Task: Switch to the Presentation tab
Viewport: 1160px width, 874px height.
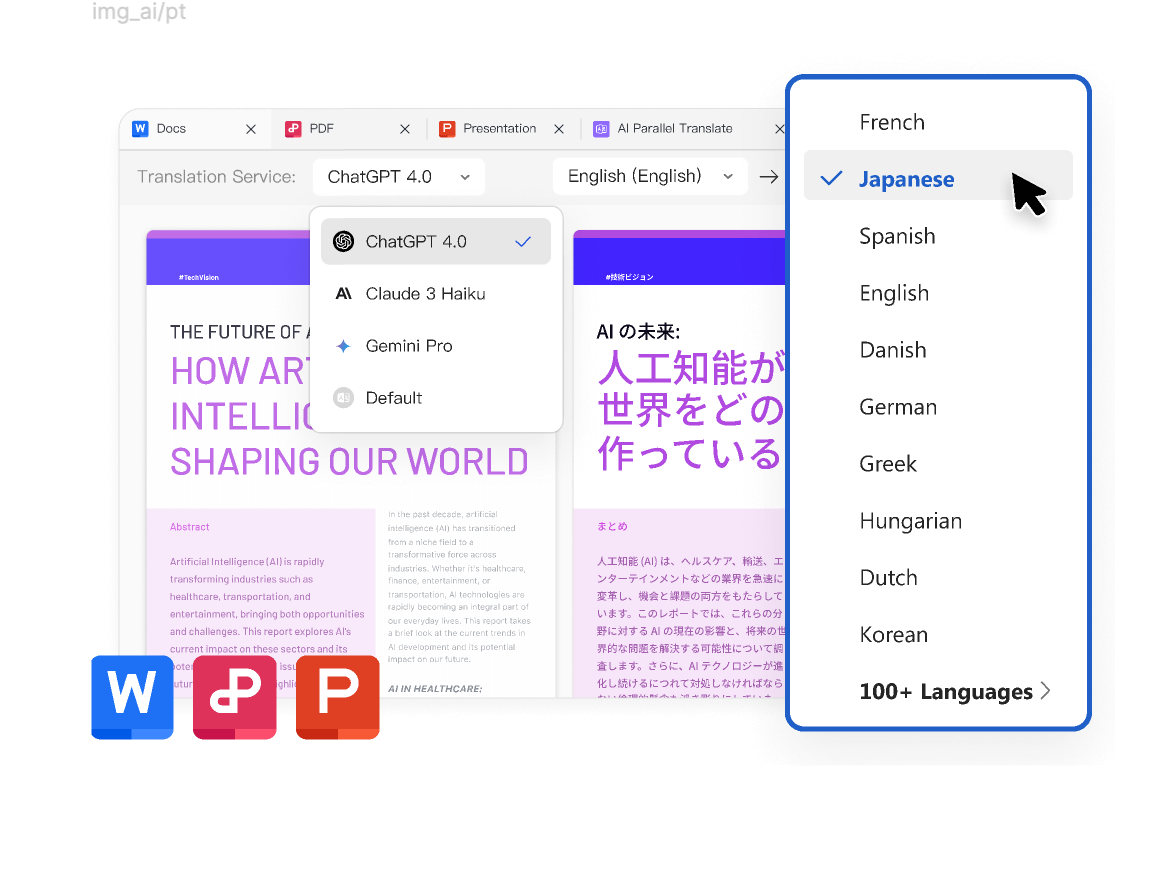Action: (502, 129)
